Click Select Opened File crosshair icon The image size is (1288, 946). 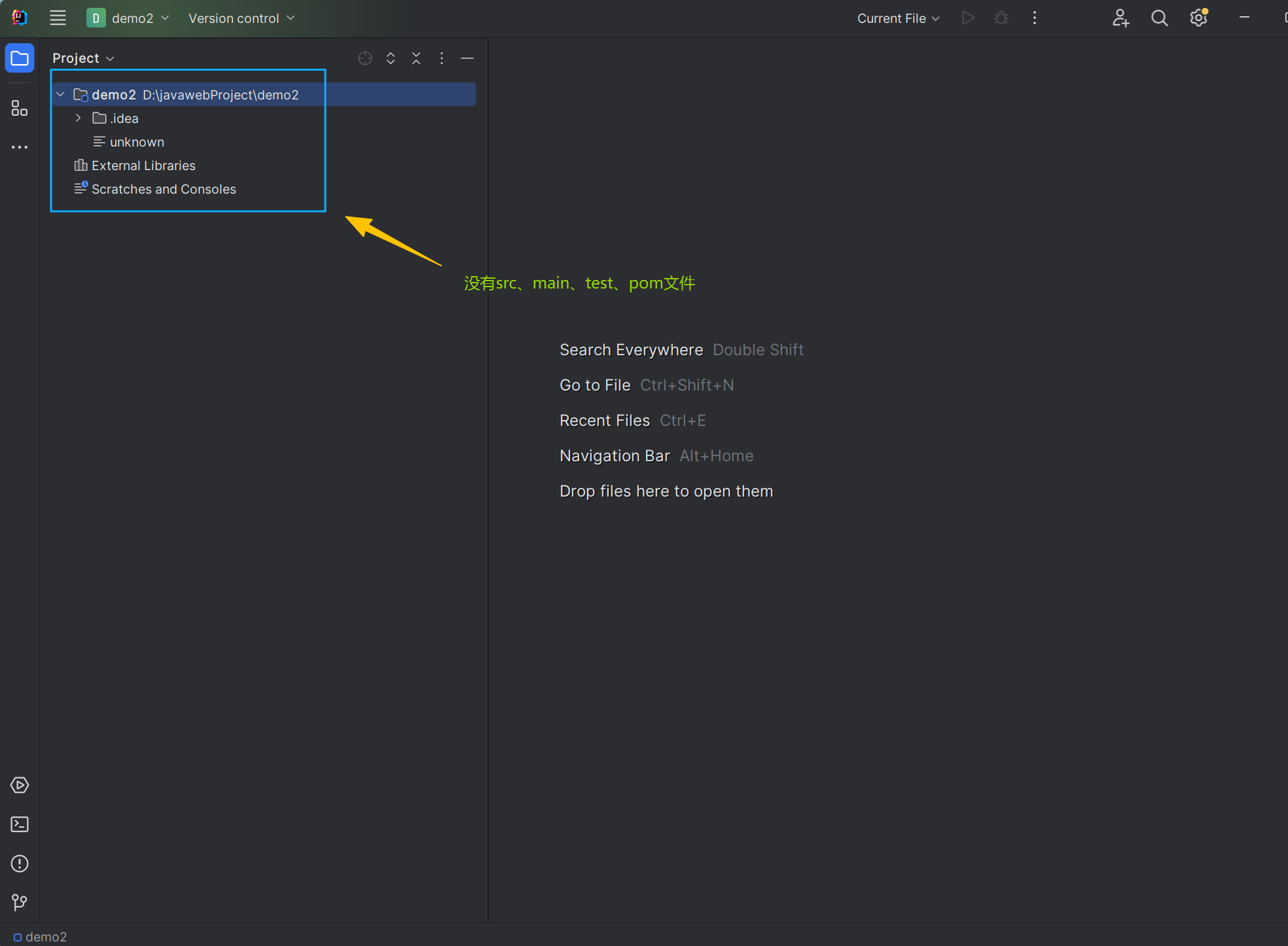click(365, 58)
